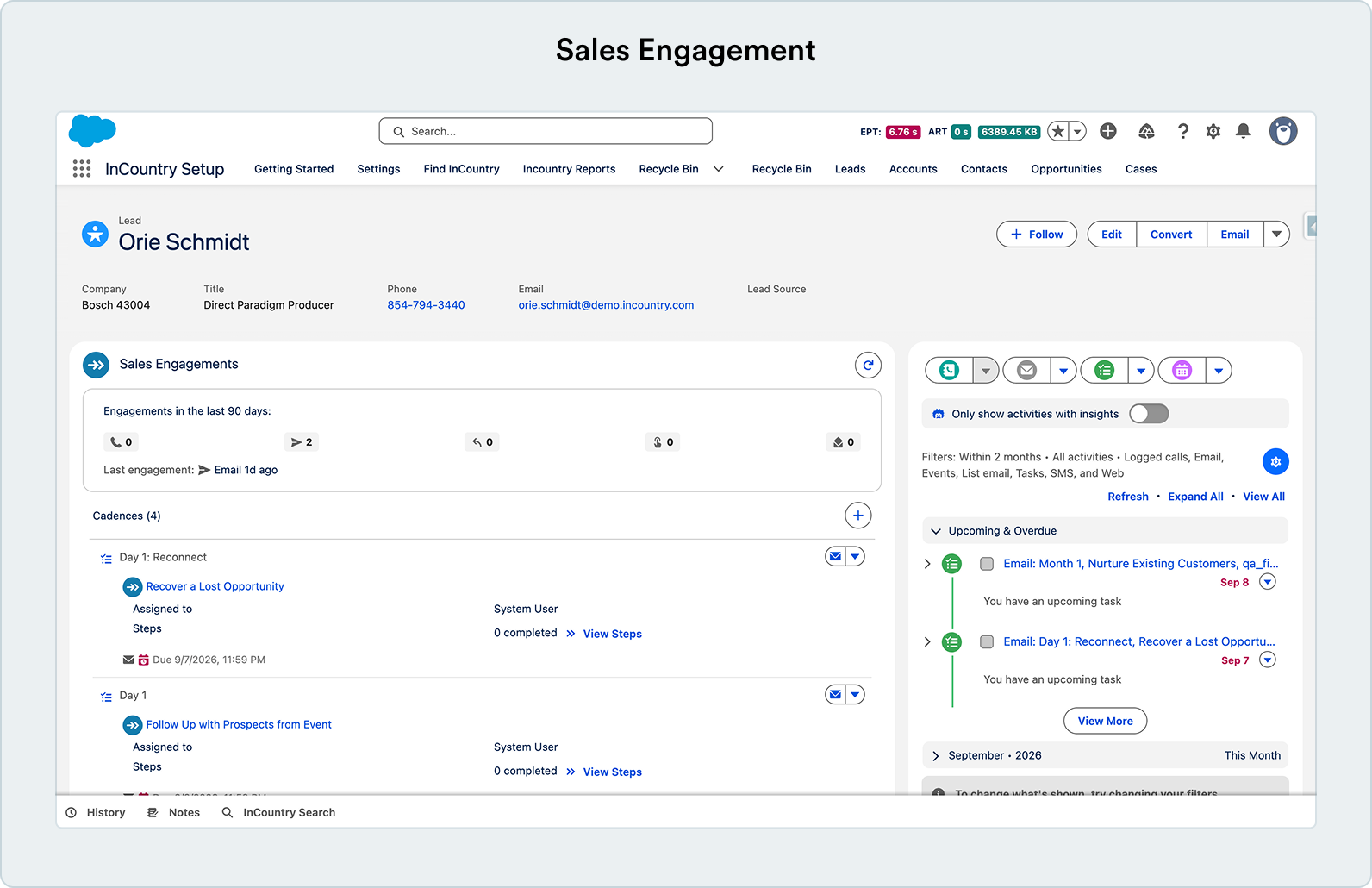Switch to the Leads tab

(x=850, y=169)
